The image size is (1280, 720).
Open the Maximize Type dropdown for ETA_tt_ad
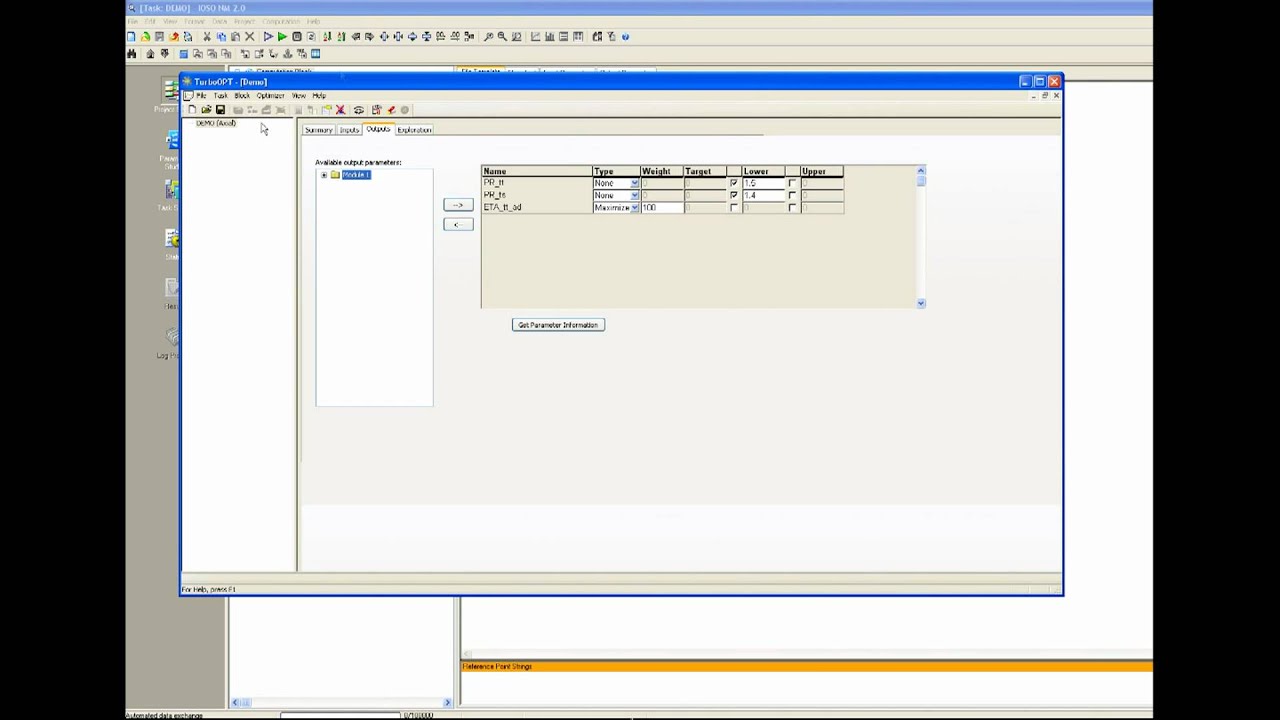click(634, 207)
